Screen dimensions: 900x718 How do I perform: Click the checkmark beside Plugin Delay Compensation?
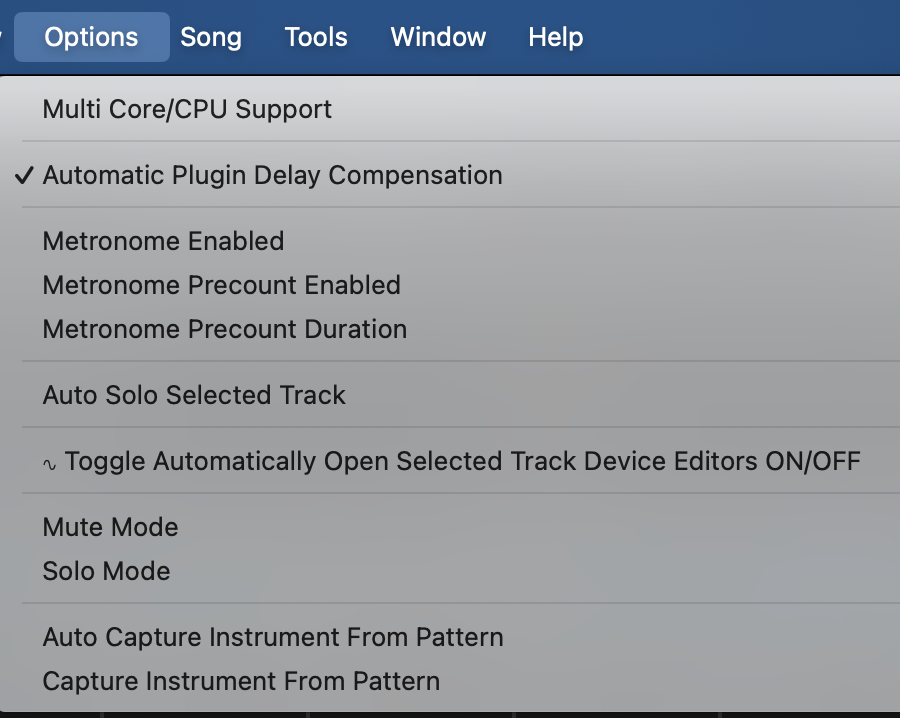point(26,176)
